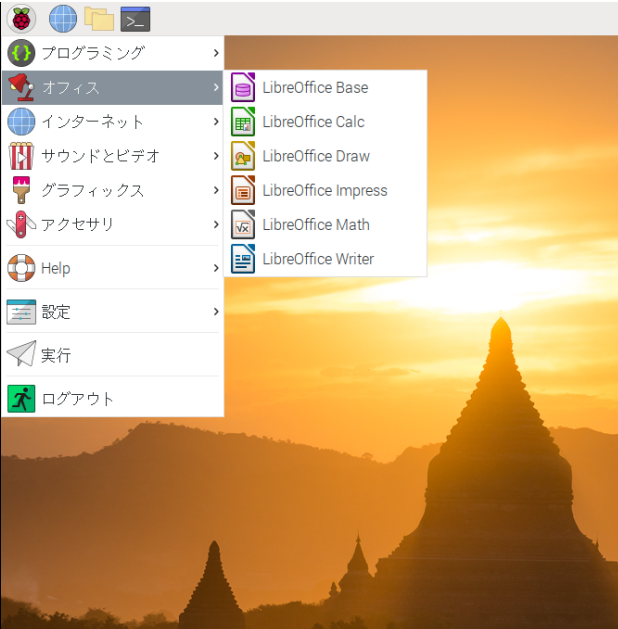This screenshot has width=618, height=629.
Task: Click the LibreOffice Impress presentation icon
Action: (243, 190)
